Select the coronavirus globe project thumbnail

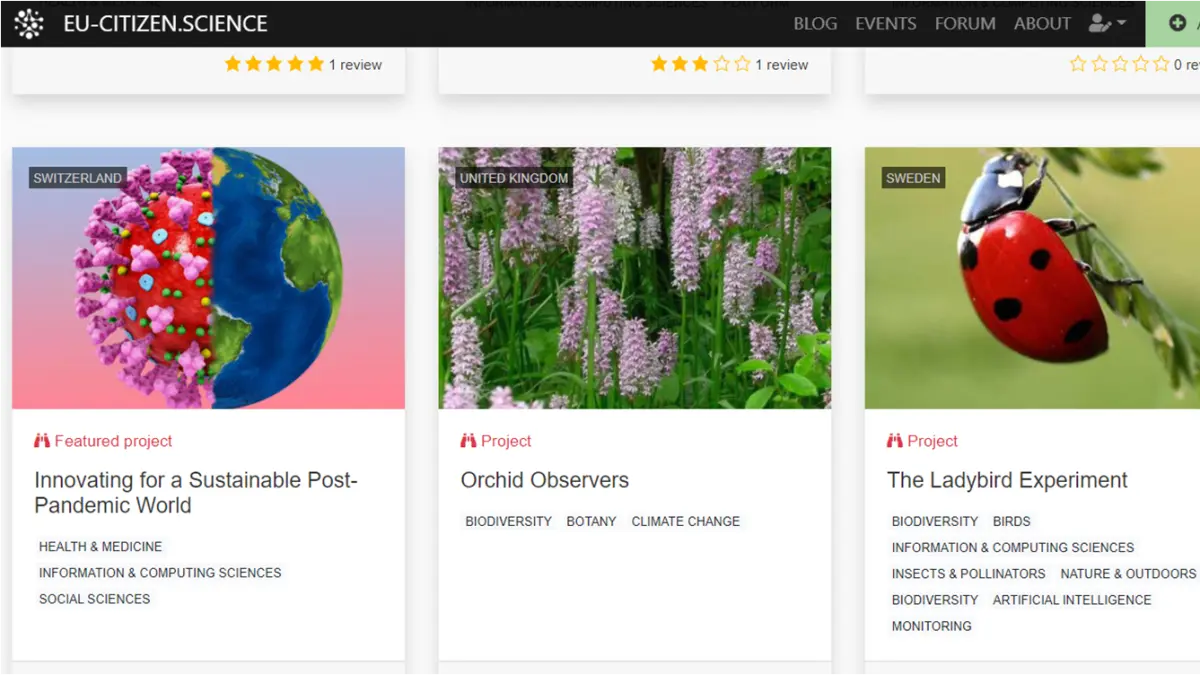(x=208, y=278)
